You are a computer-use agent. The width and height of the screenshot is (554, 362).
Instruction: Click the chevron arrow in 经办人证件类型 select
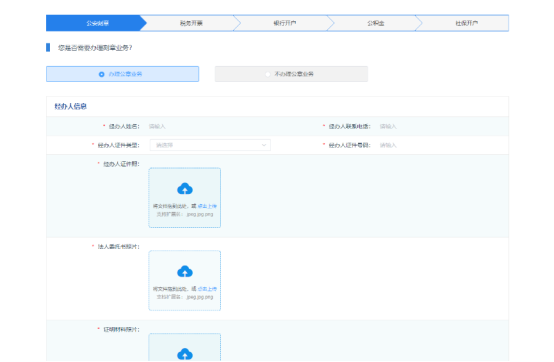tap(264, 145)
